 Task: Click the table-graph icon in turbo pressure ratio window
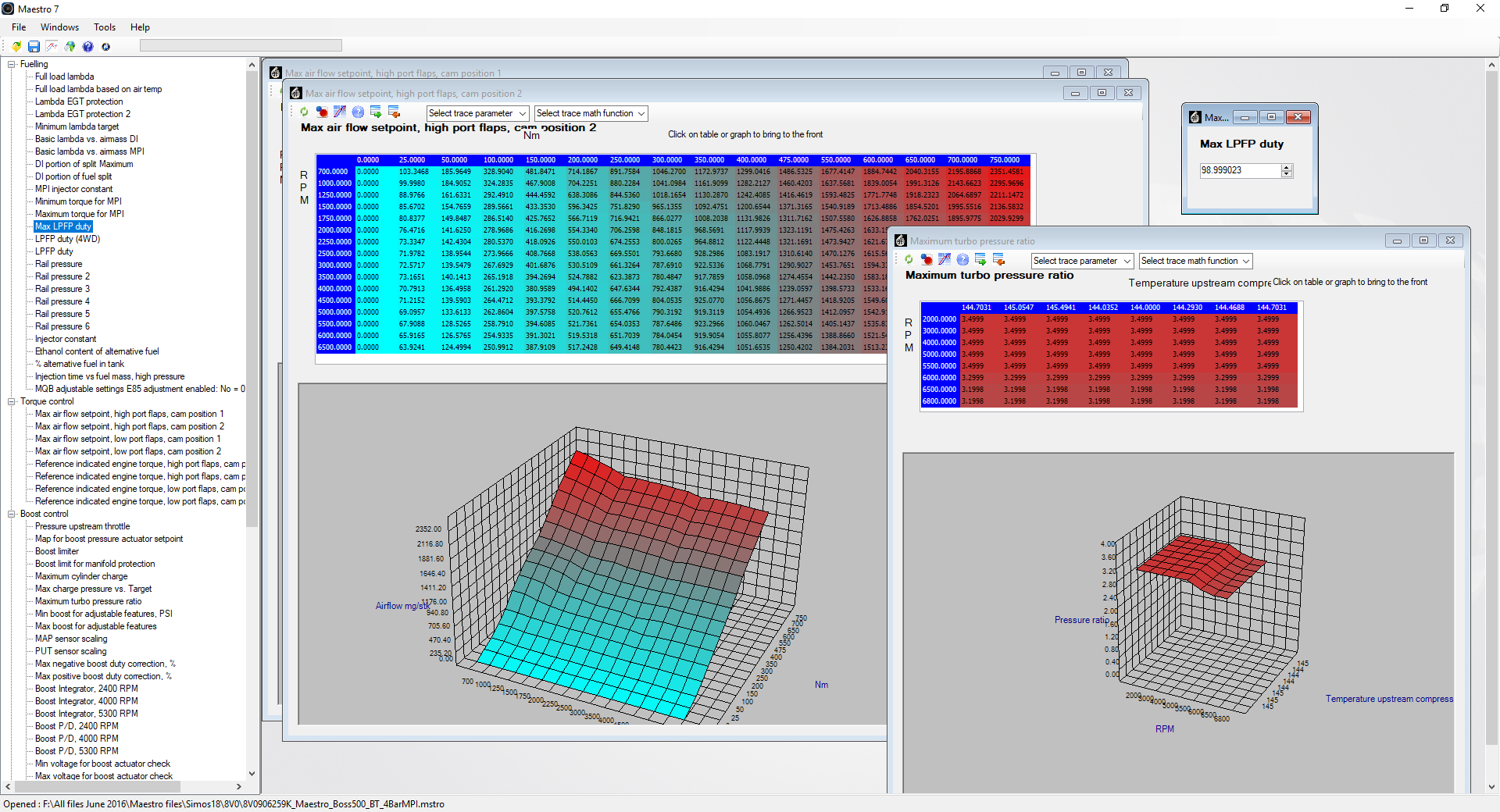(945, 260)
